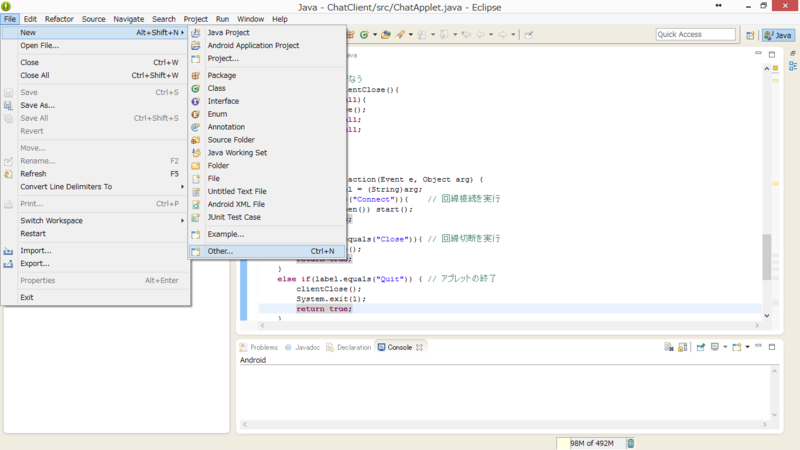Close the Console tab with X
The width and height of the screenshot is (800, 450).
[x=419, y=347]
